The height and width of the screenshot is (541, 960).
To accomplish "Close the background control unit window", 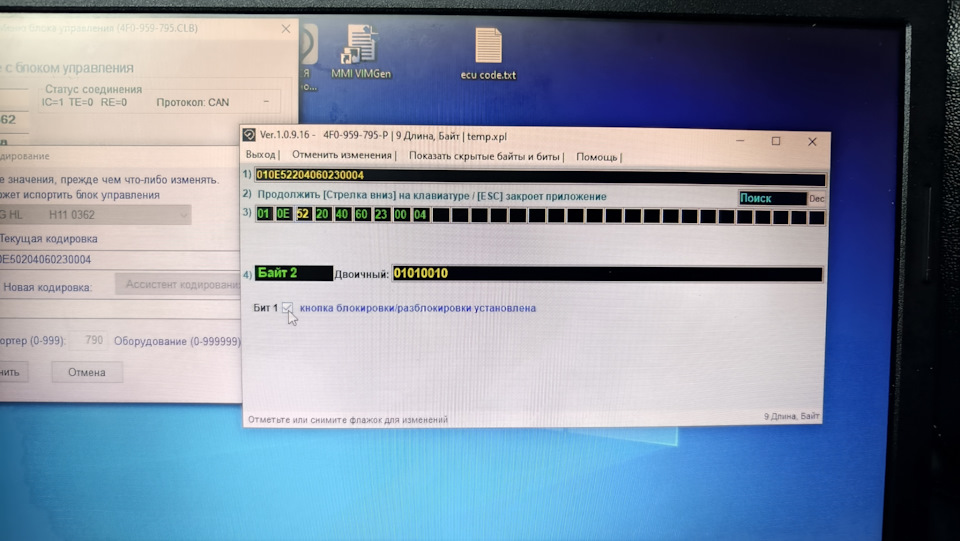I will point(286,29).
